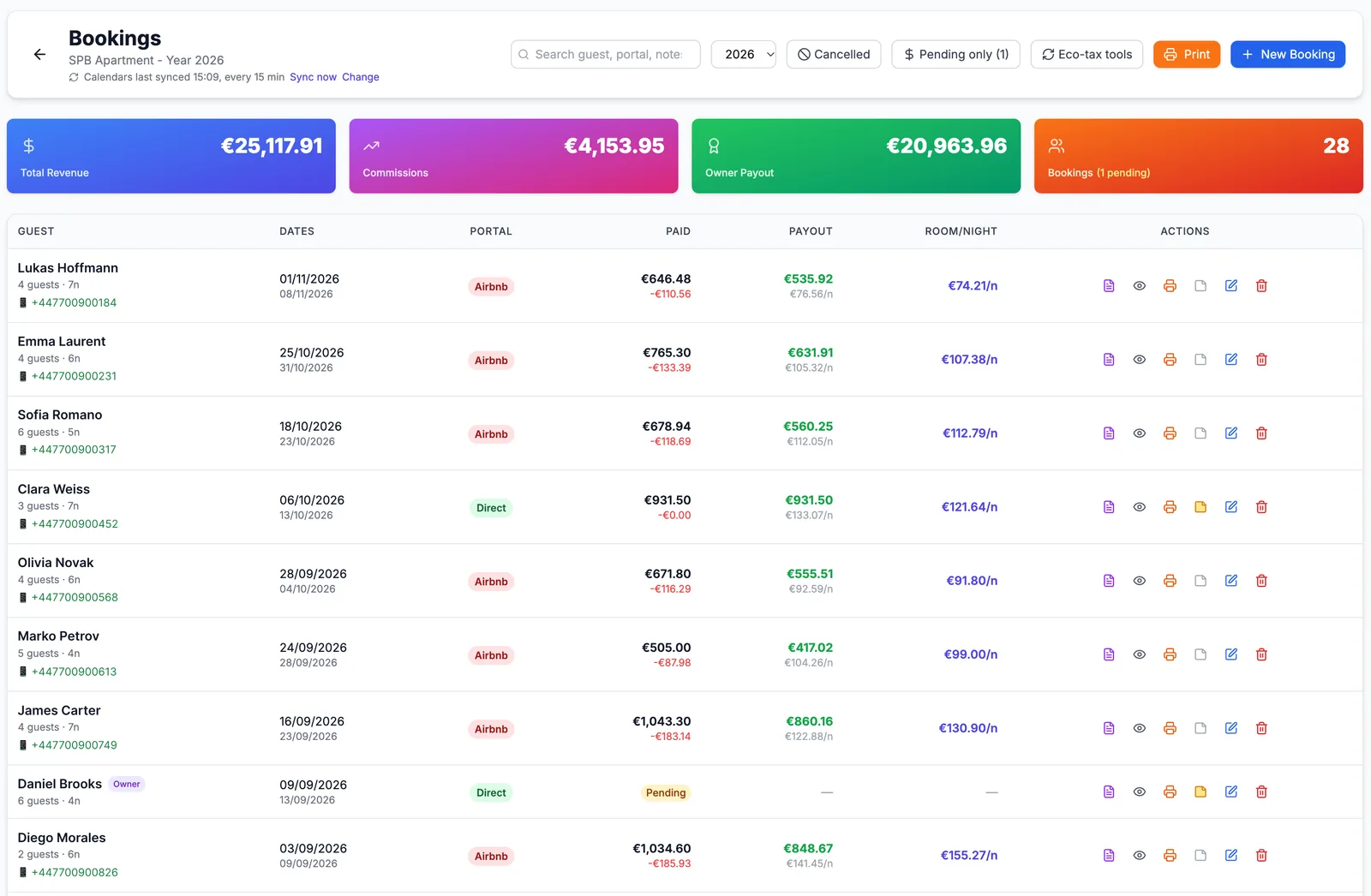Print Olivia Novak's booking
This screenshot has height=896, width=1371.
click(1170, 581)
